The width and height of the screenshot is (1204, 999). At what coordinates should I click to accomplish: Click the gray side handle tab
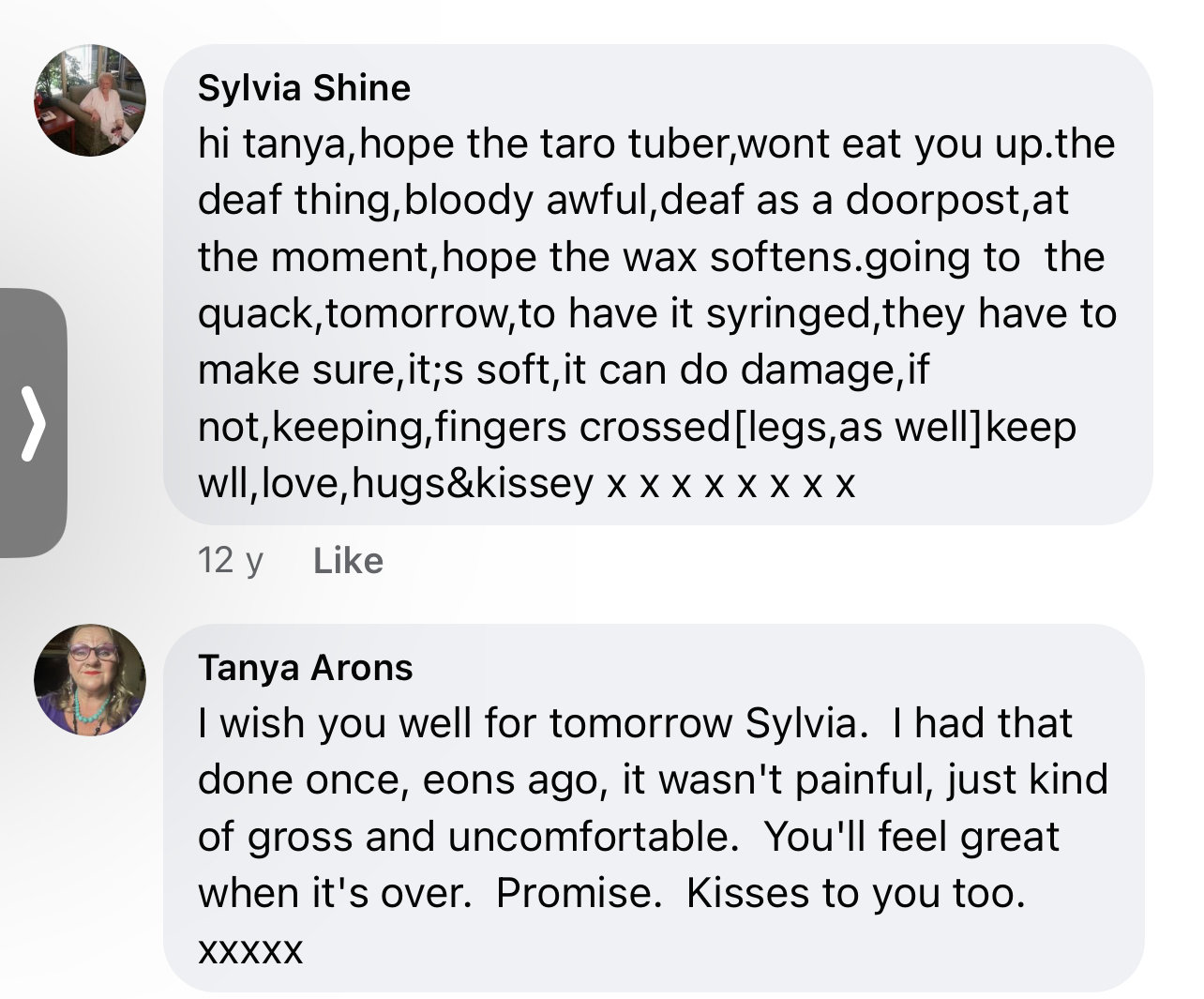pyautogui.click(x=33, y=423)
